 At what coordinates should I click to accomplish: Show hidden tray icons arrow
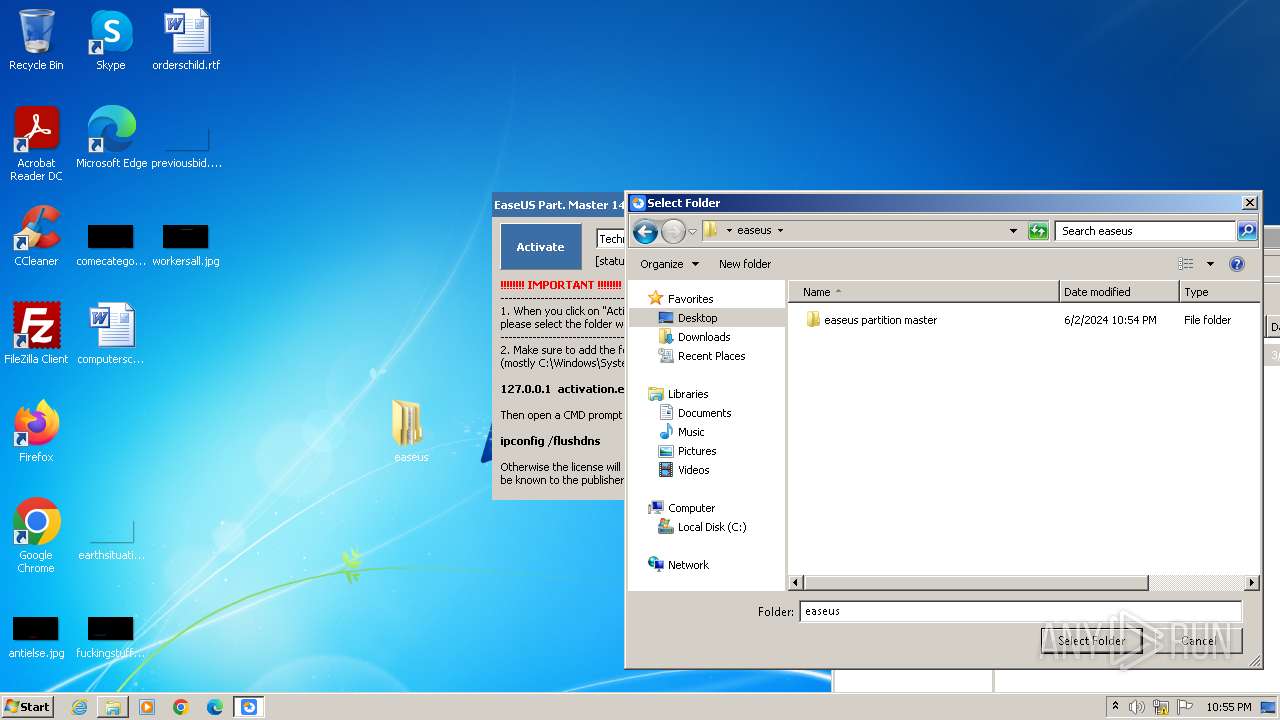coord(1115,707)
